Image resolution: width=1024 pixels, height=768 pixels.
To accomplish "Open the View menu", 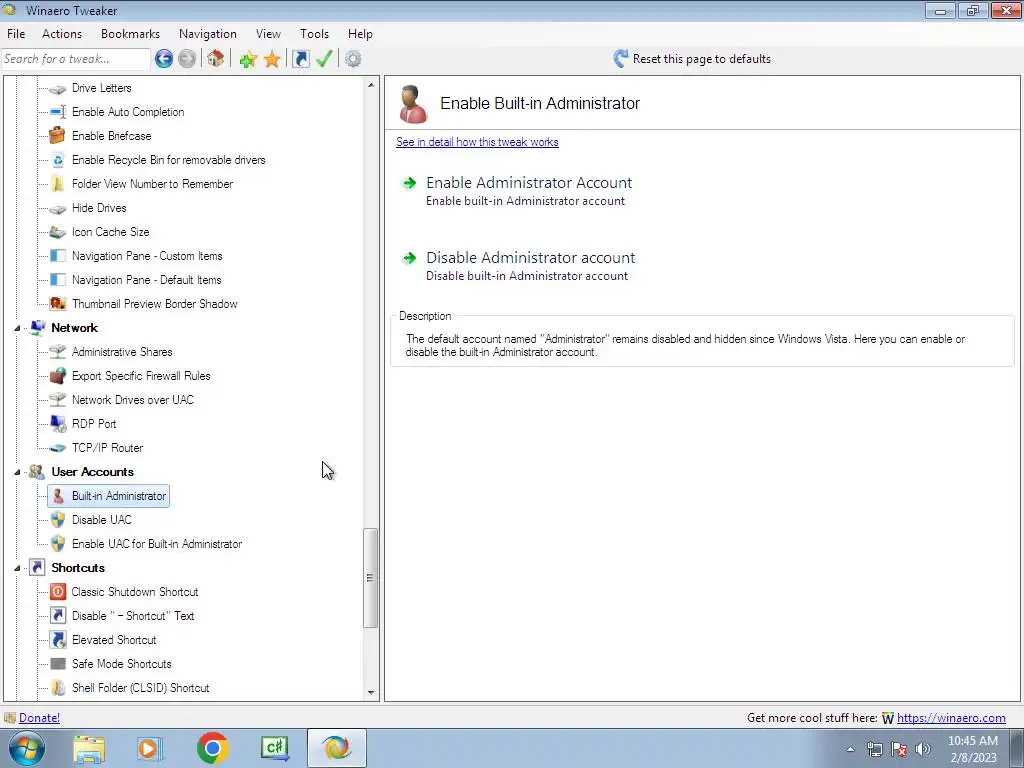I will [x=268, y=34].
